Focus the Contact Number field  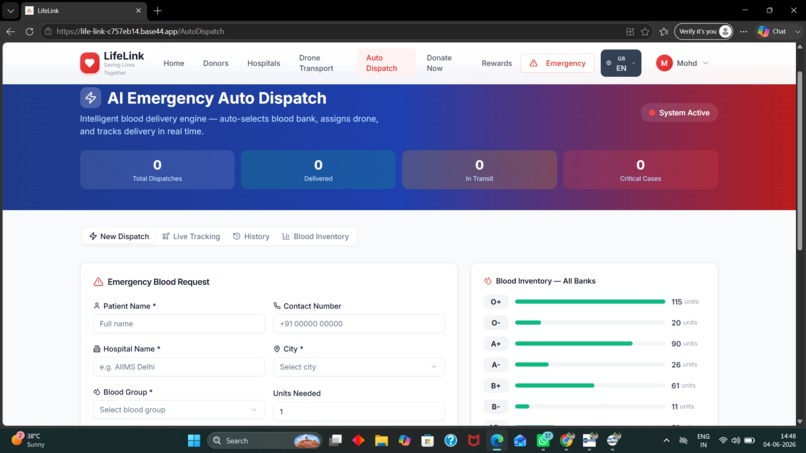pyautogui.click(x=359, y=323)
